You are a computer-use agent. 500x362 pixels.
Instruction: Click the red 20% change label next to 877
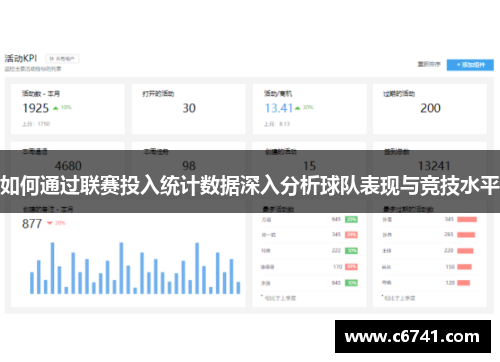click(x=60, y=223)
